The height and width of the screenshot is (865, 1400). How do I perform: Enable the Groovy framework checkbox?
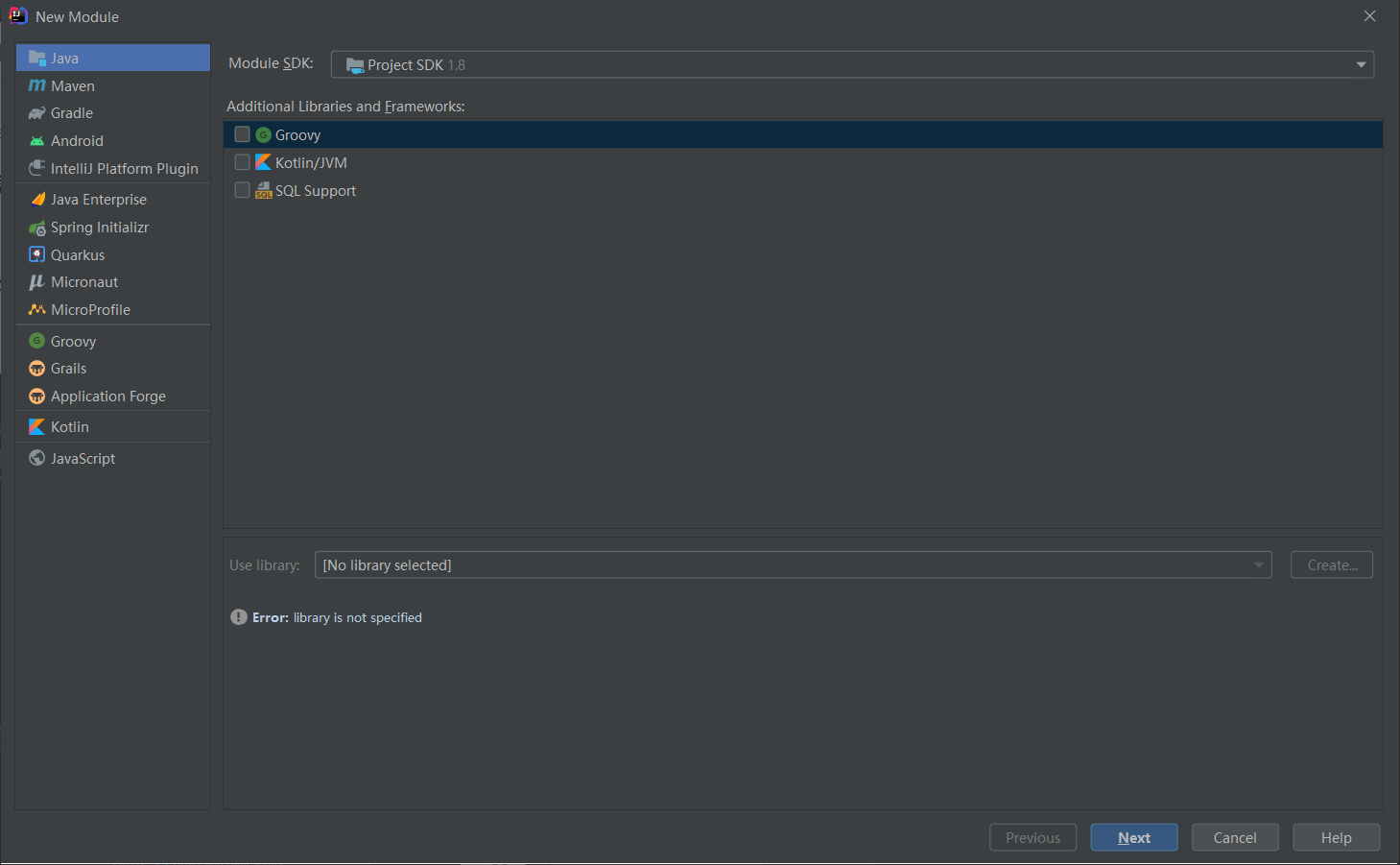click(x=242, y=134)
